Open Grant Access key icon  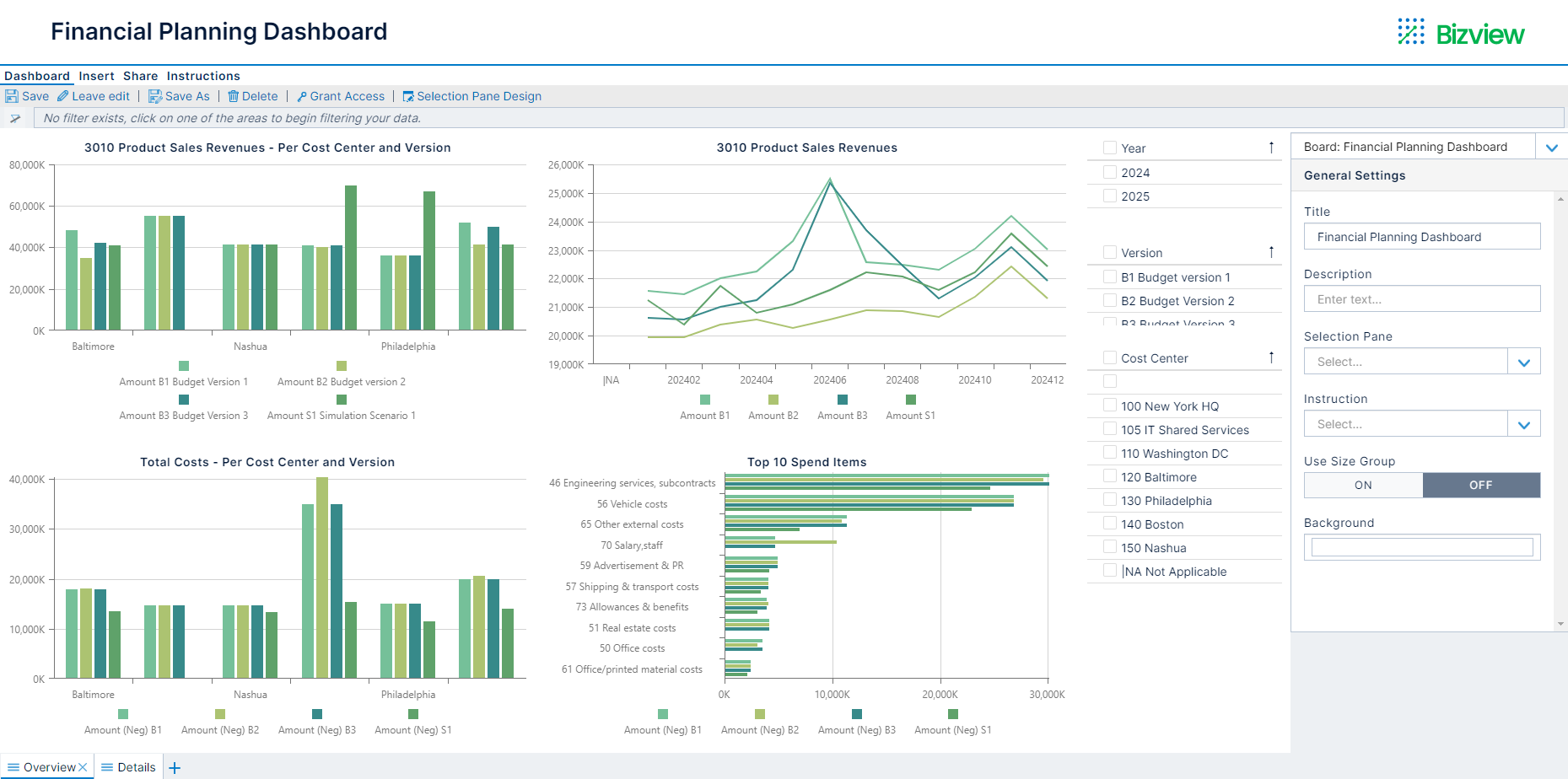[x=301, y=95]
